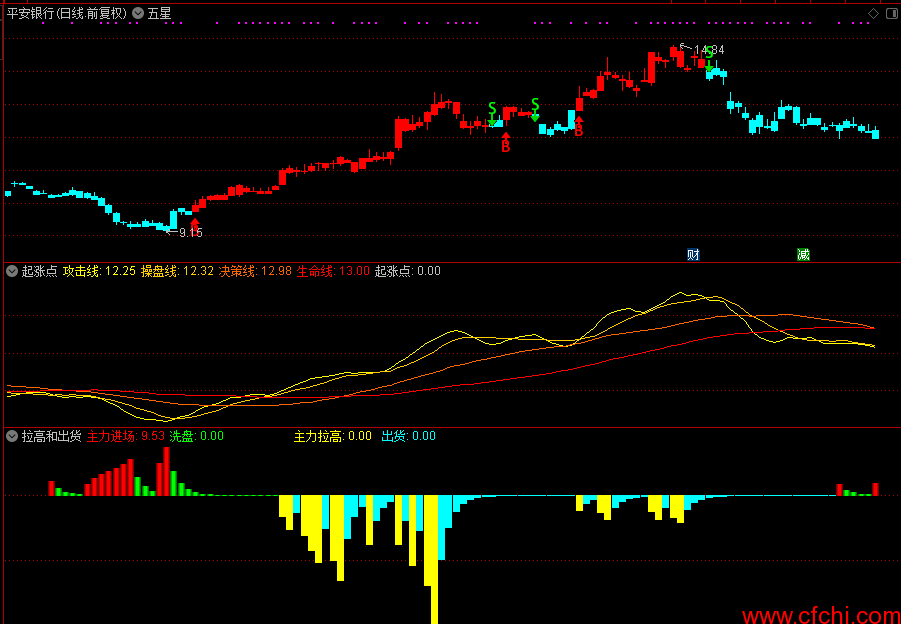Click the leftmost green S sell marker
The width and height of the screenshot is (901, 624).
coord(492,114)
